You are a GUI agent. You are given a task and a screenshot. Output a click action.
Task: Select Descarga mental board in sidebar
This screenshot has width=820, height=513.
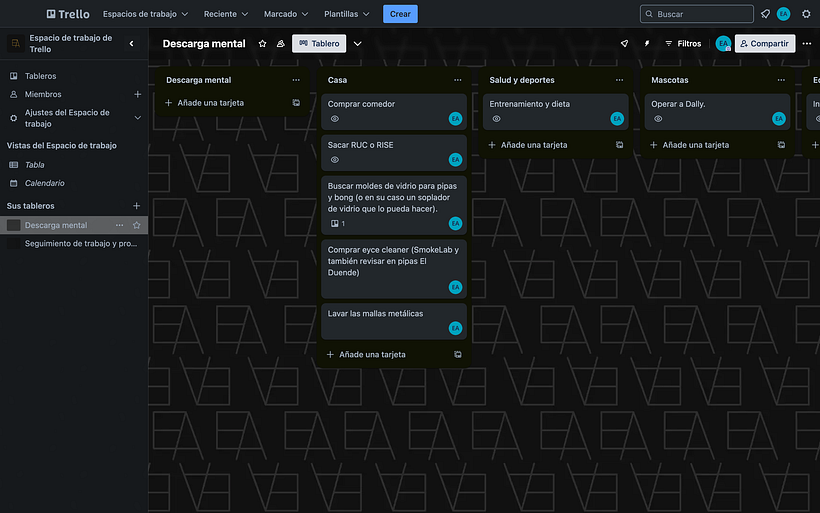pos(56,225)
